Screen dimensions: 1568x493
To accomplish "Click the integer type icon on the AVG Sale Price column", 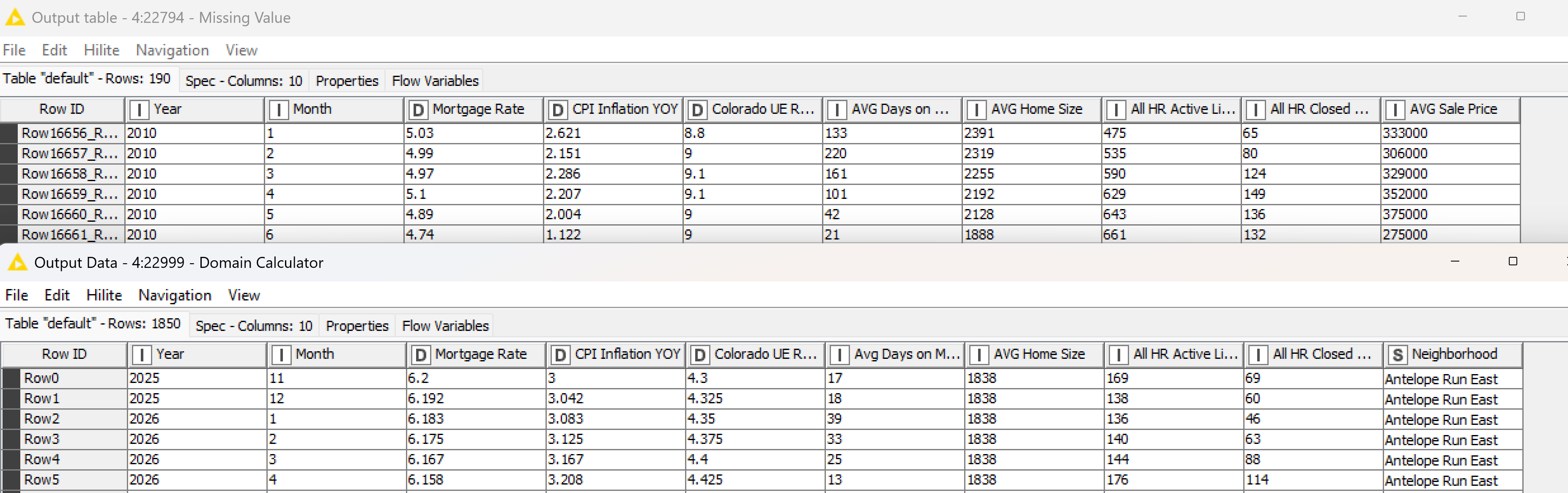I will [1395, 110].
